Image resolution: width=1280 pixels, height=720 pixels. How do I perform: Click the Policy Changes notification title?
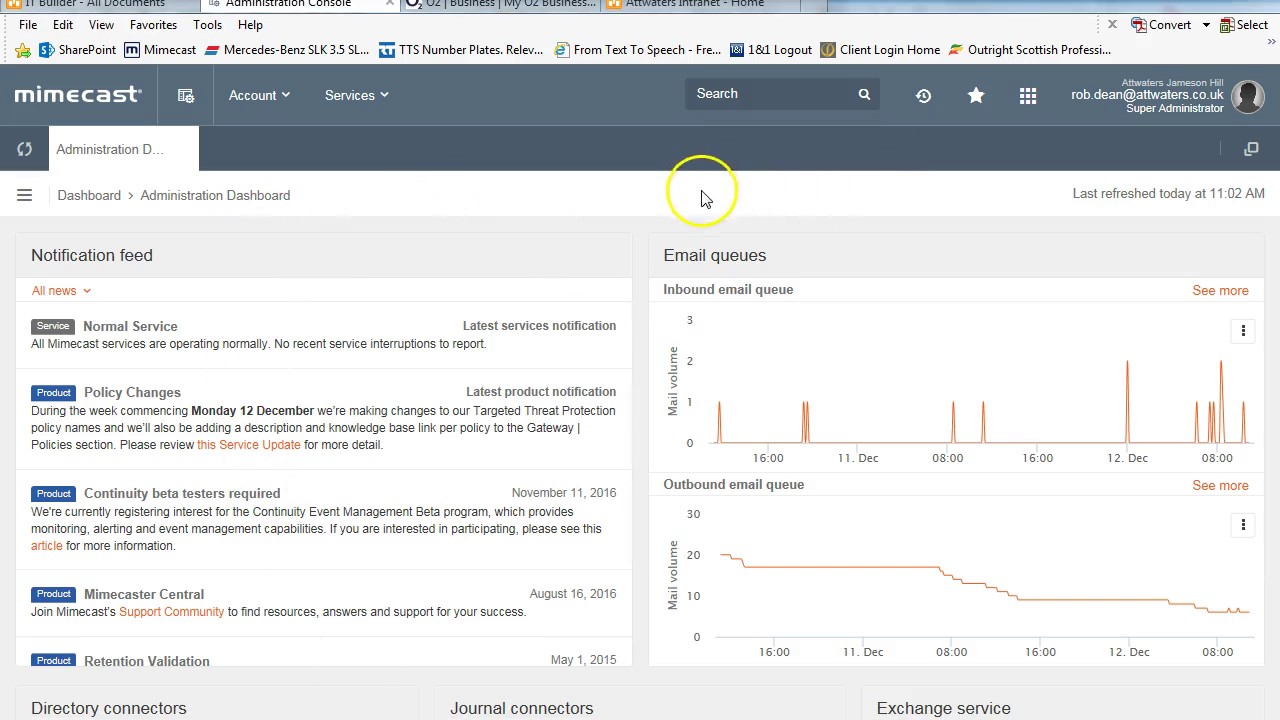click(x=132, y=393)
